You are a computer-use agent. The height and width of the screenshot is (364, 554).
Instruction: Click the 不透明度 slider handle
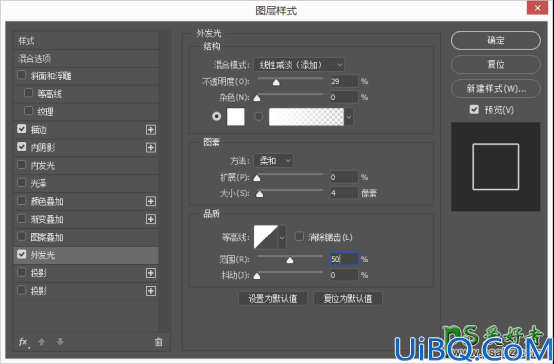[276, 82]
